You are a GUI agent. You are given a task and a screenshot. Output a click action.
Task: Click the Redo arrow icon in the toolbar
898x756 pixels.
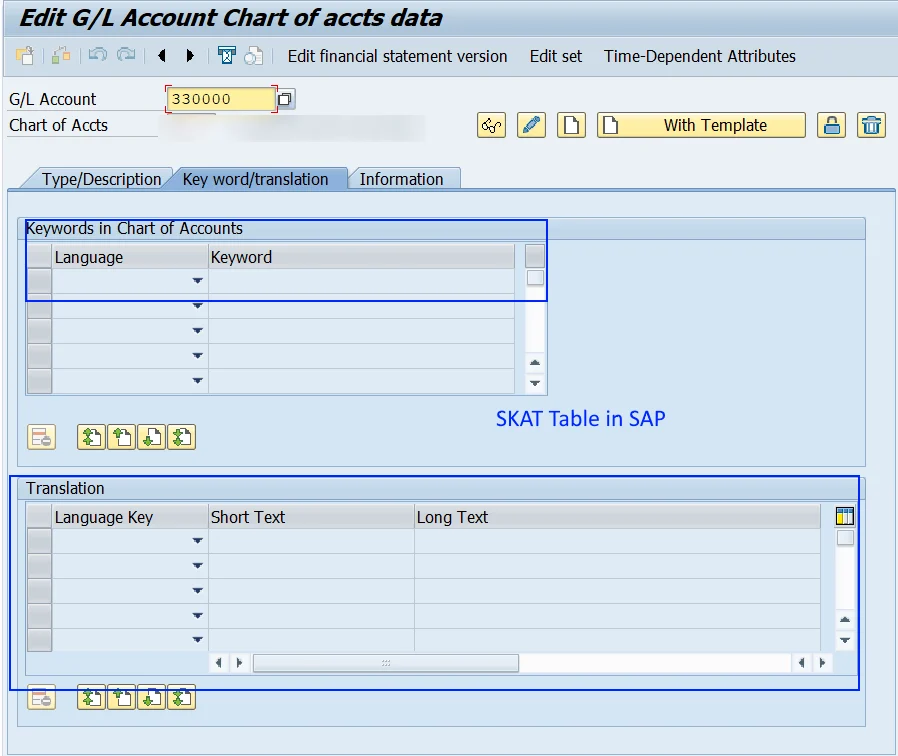(x=126, y=55)
